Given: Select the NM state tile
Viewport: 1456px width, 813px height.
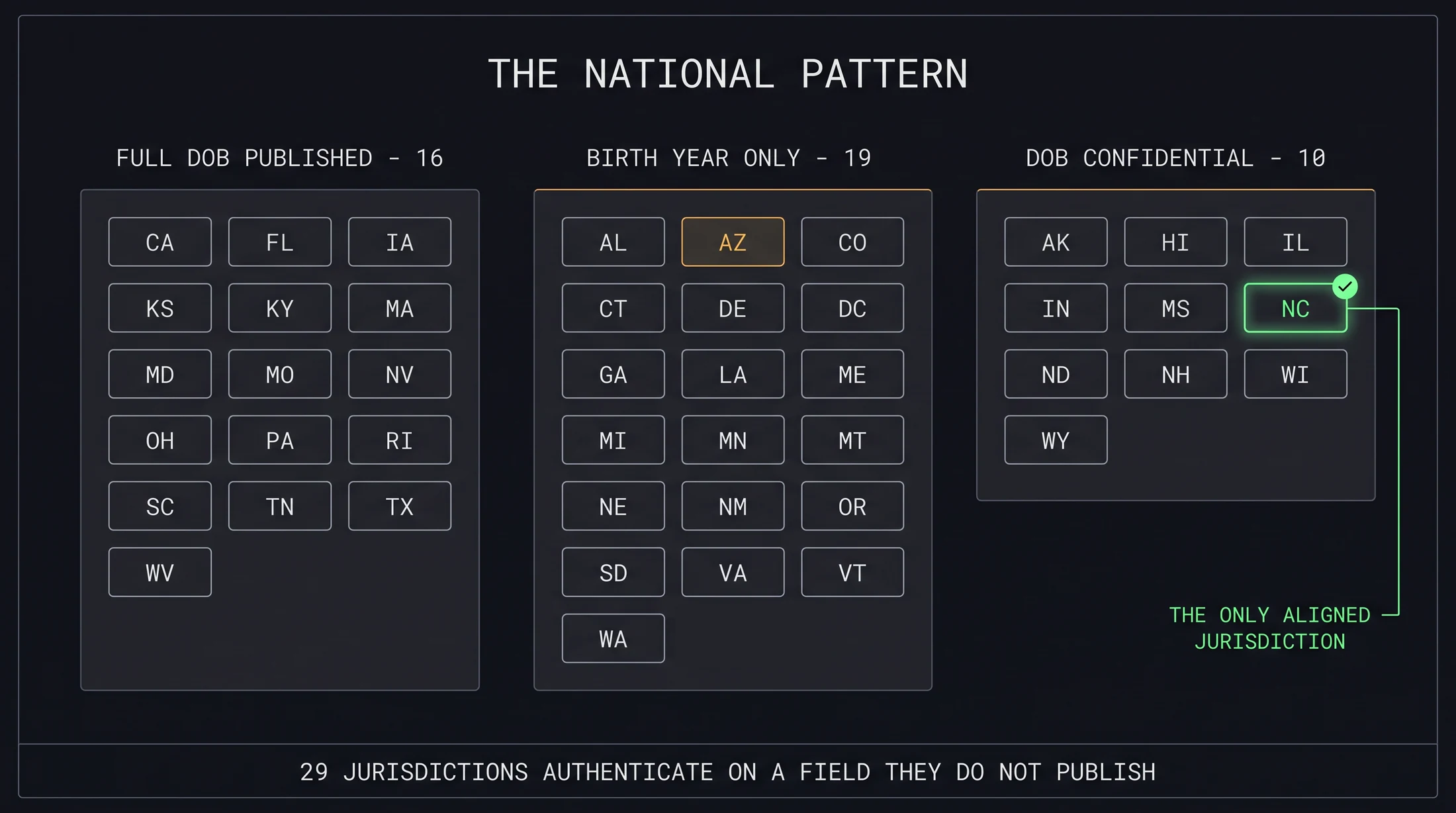Looking at the screenshot, I should 733,506.
